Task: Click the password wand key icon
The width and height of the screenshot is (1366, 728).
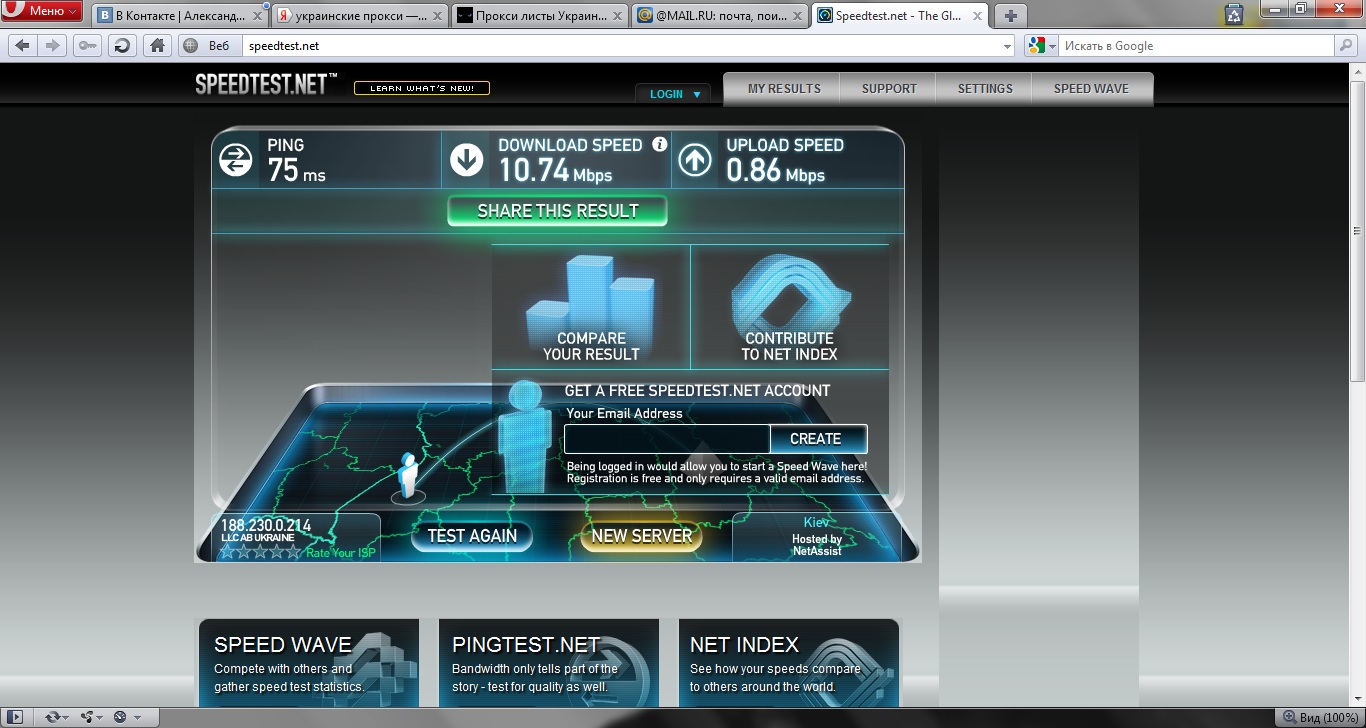Action: coord(87,46)
